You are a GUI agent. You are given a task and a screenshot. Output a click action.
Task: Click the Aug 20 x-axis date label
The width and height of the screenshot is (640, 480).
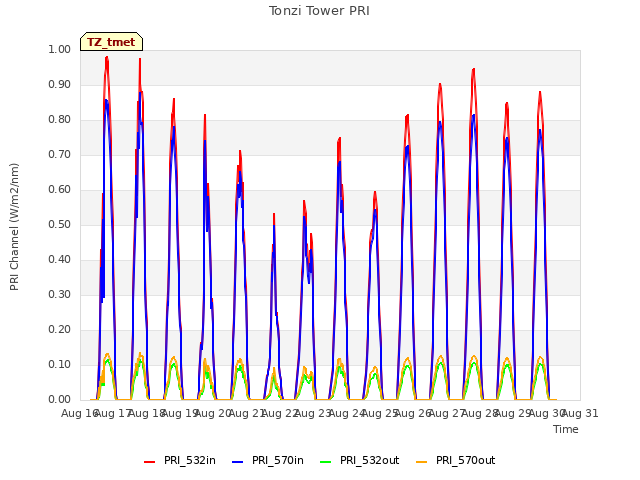(x=213, y=413)
